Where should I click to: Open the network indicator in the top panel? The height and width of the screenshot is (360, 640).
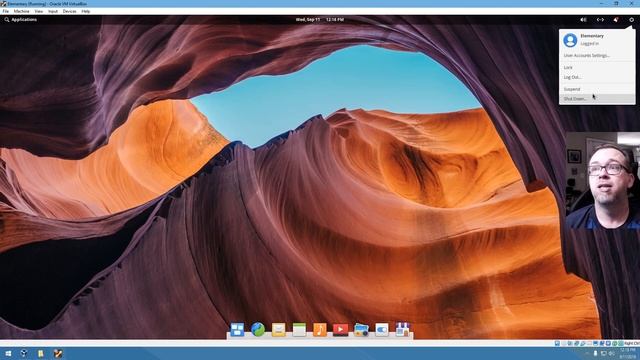point(600,20)
